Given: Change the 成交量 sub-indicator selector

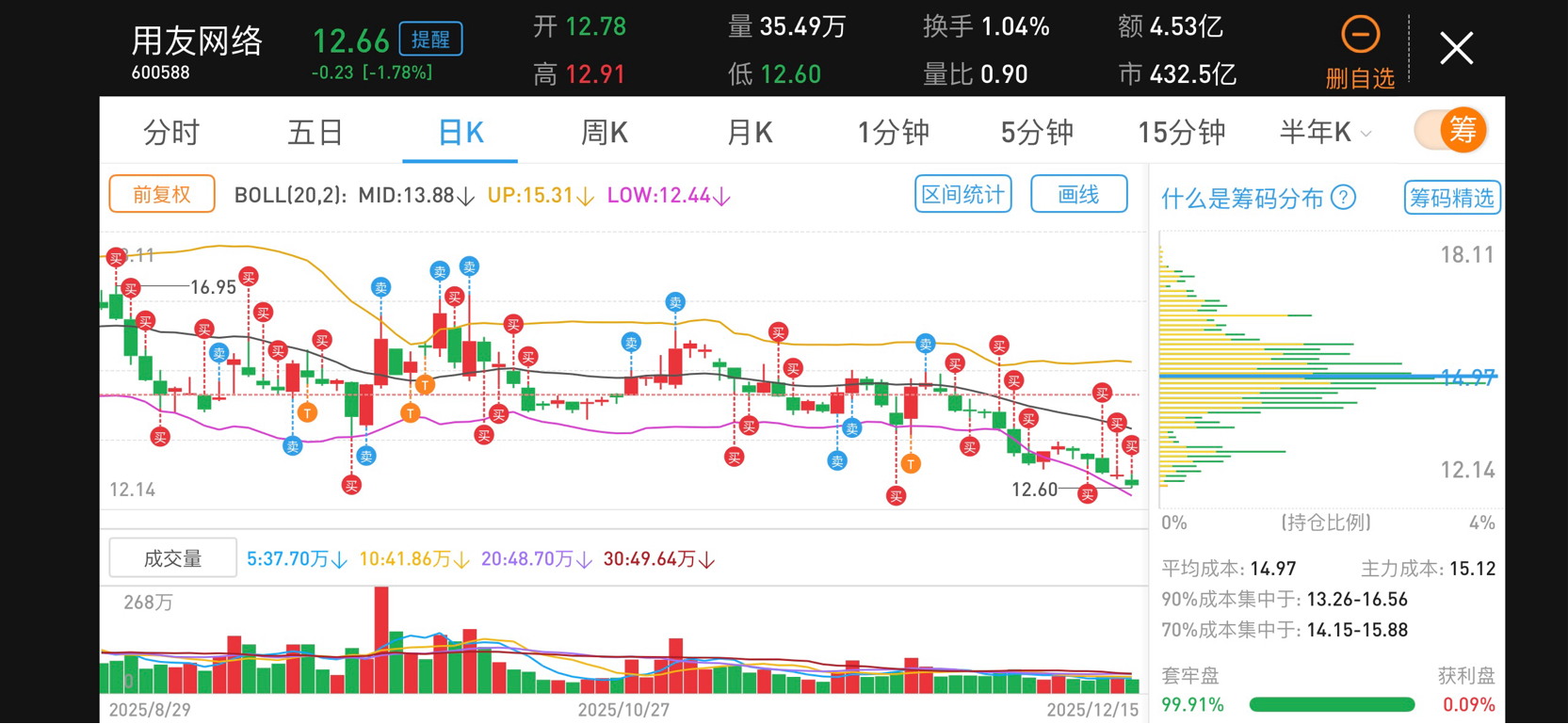Looking at the screenshot, I should coord(173,558).
